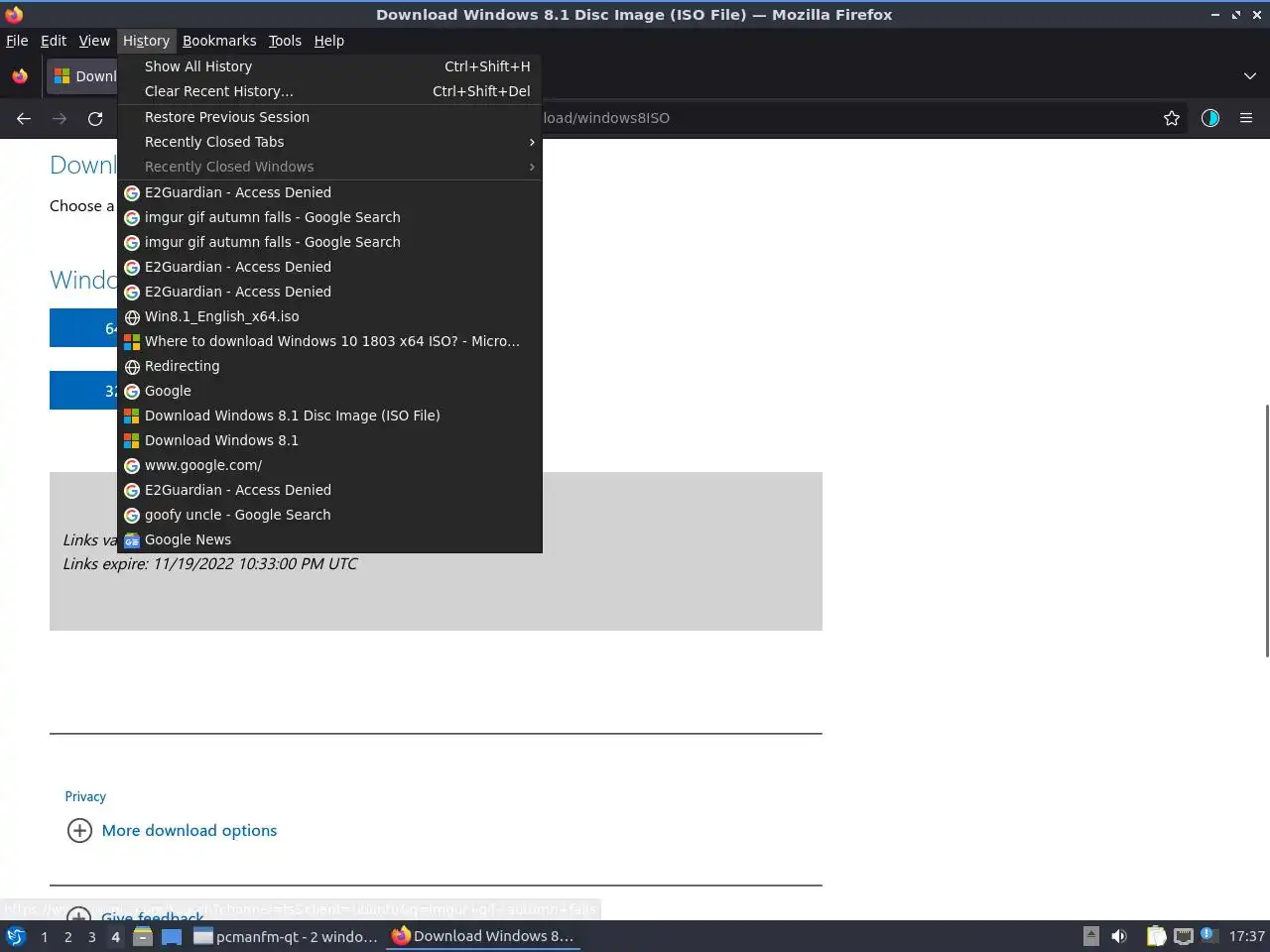Open the File menu

[17, 41]
